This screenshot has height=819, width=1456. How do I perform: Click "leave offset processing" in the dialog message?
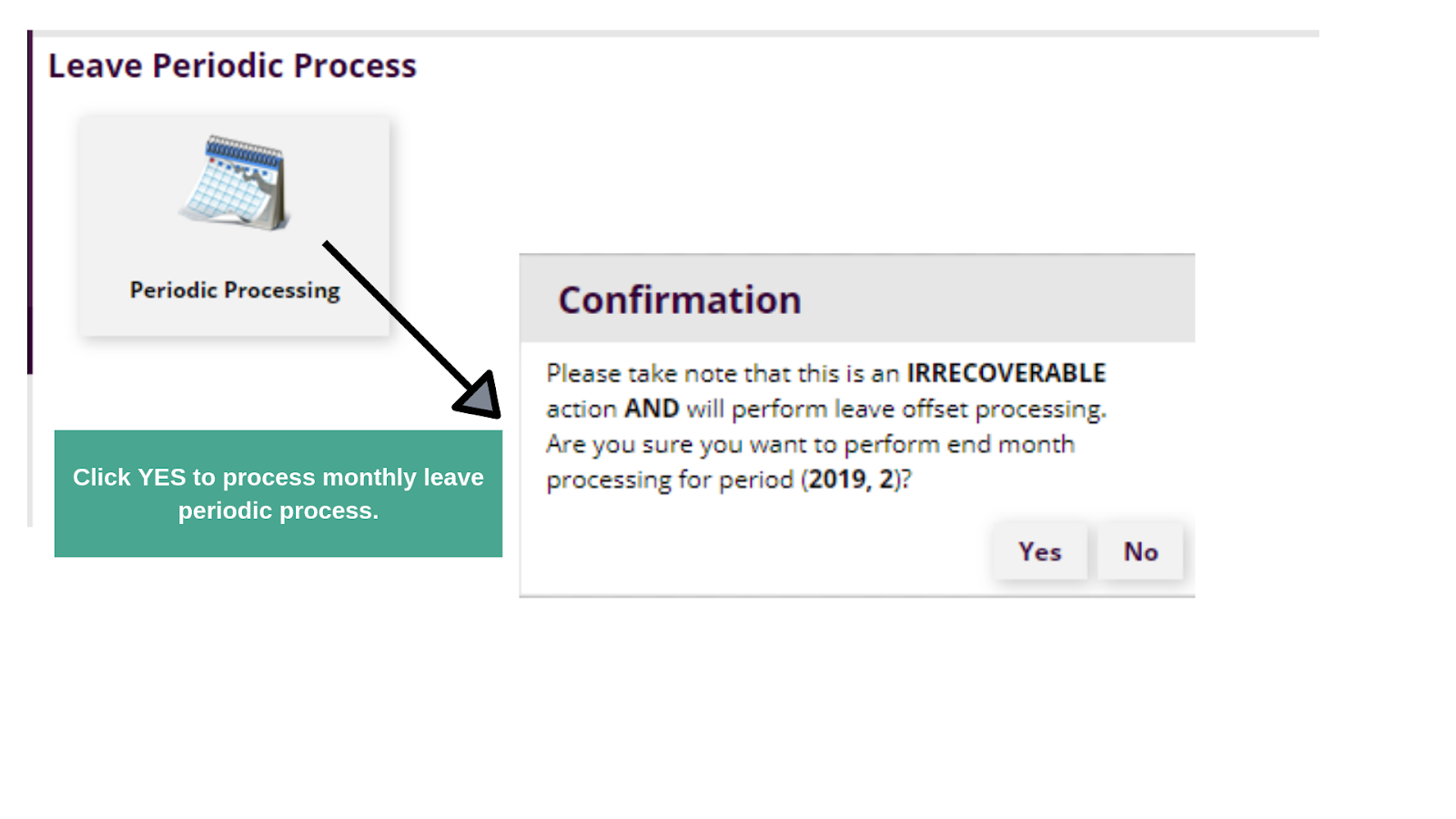click(x=919, y=409)
